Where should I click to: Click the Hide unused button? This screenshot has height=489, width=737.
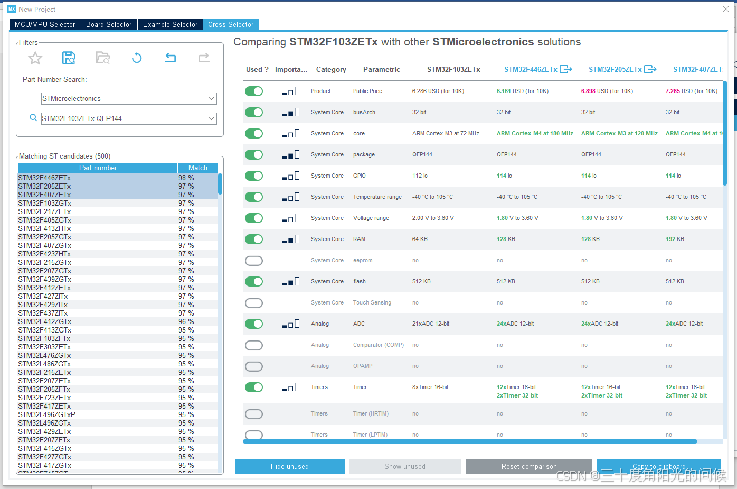(x=290, y=466)
